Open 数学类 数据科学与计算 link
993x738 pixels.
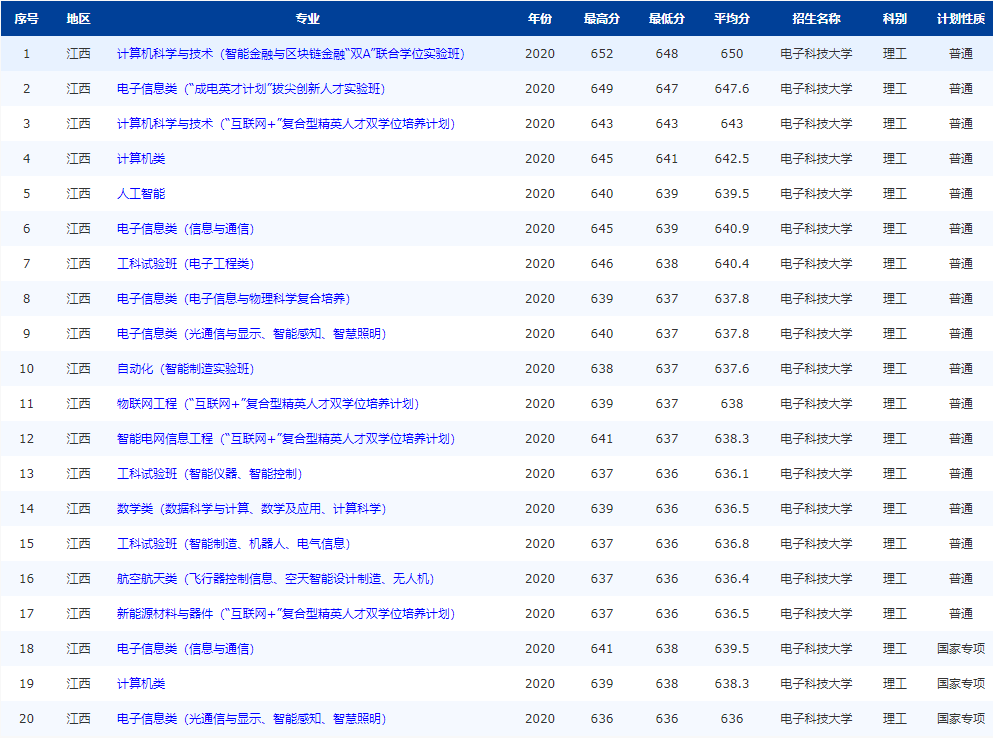251,509
